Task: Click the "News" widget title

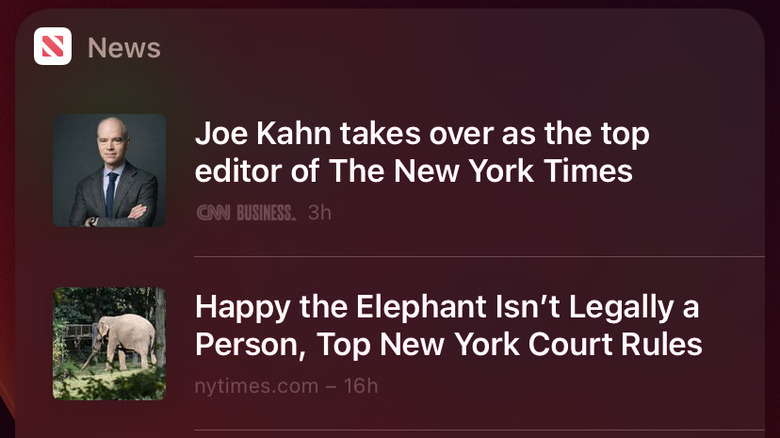Action: (x=124, y=47)
